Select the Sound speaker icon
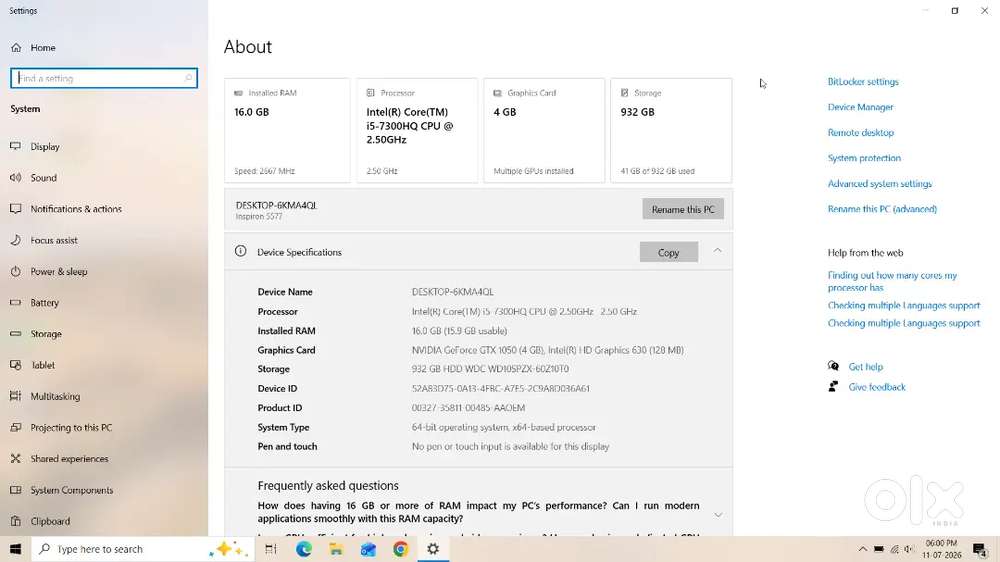This screenshot has height=562, width=1000. pos(16,177)
